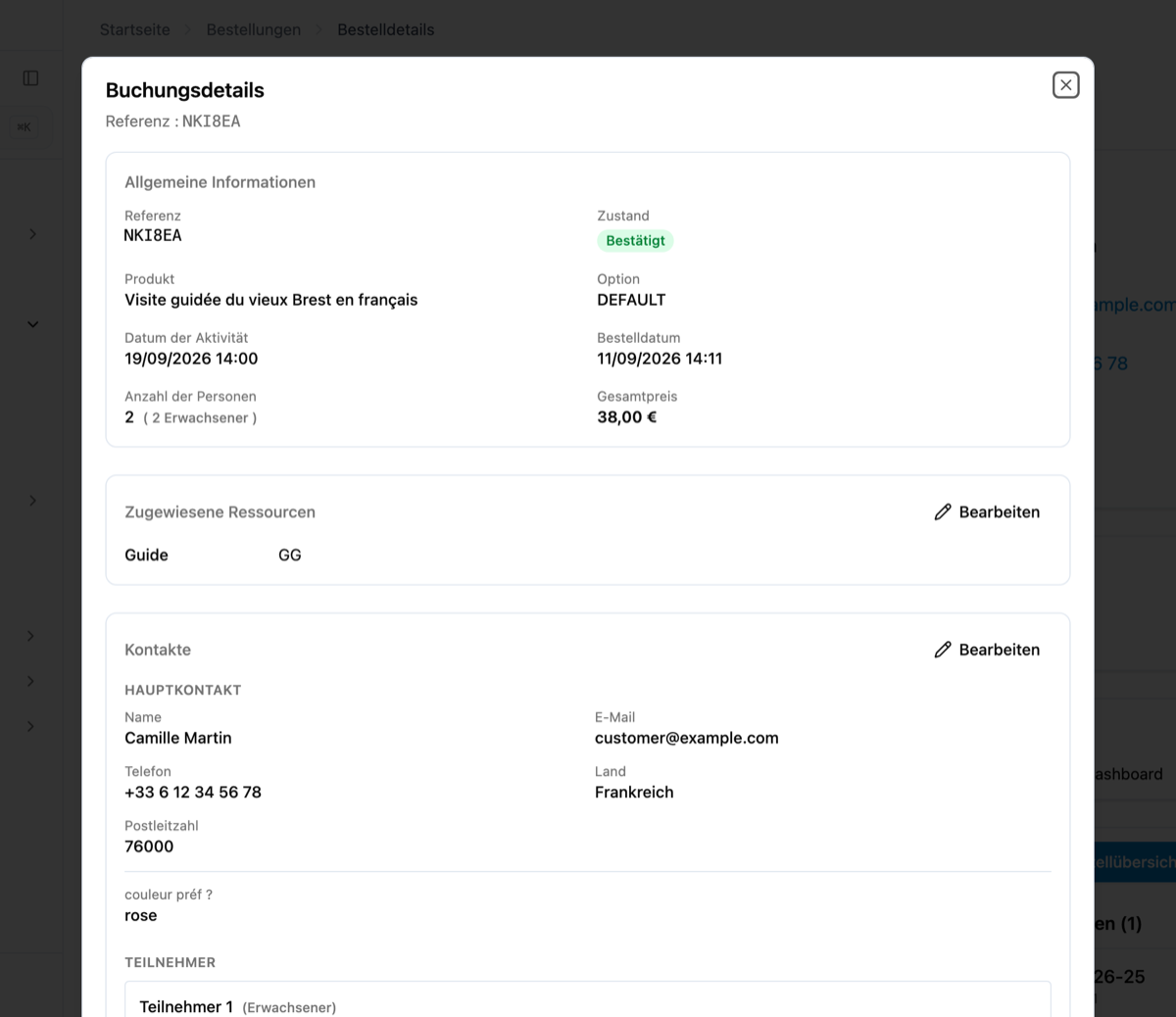The image size is (1176, 1017).
Task: Click the GG guide resource value
Action: click(290, 556)
